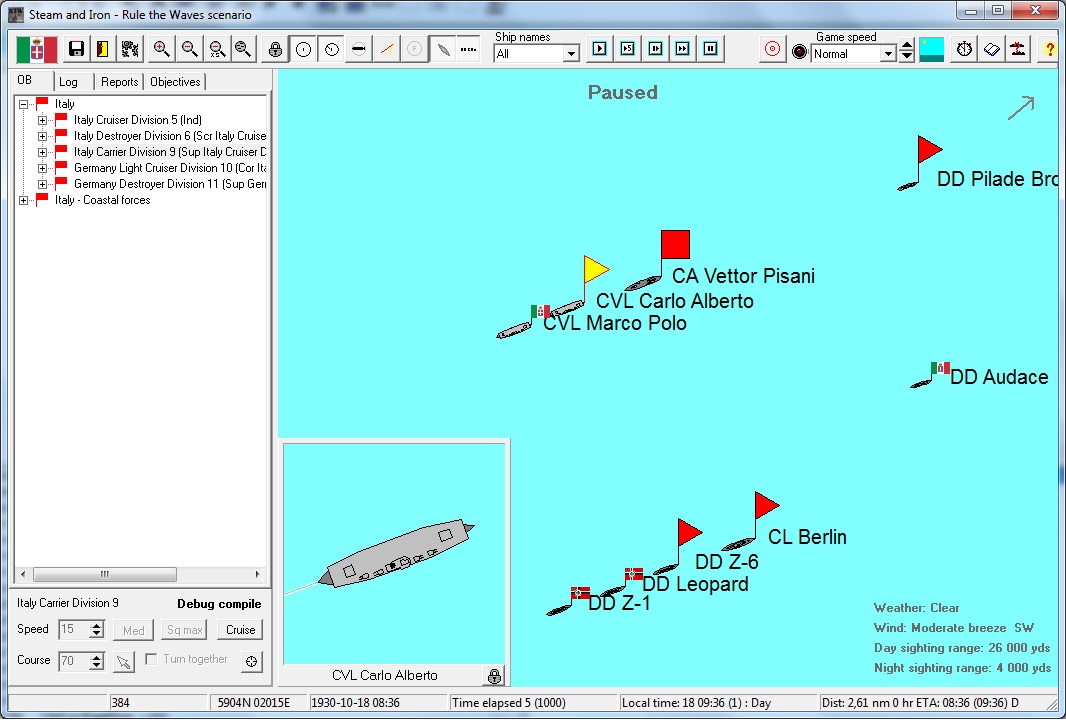The image size is (1066, 720).
Task: Click the sea-and-sky color swatch in toolbar
Action: click(x=931, y=49)
